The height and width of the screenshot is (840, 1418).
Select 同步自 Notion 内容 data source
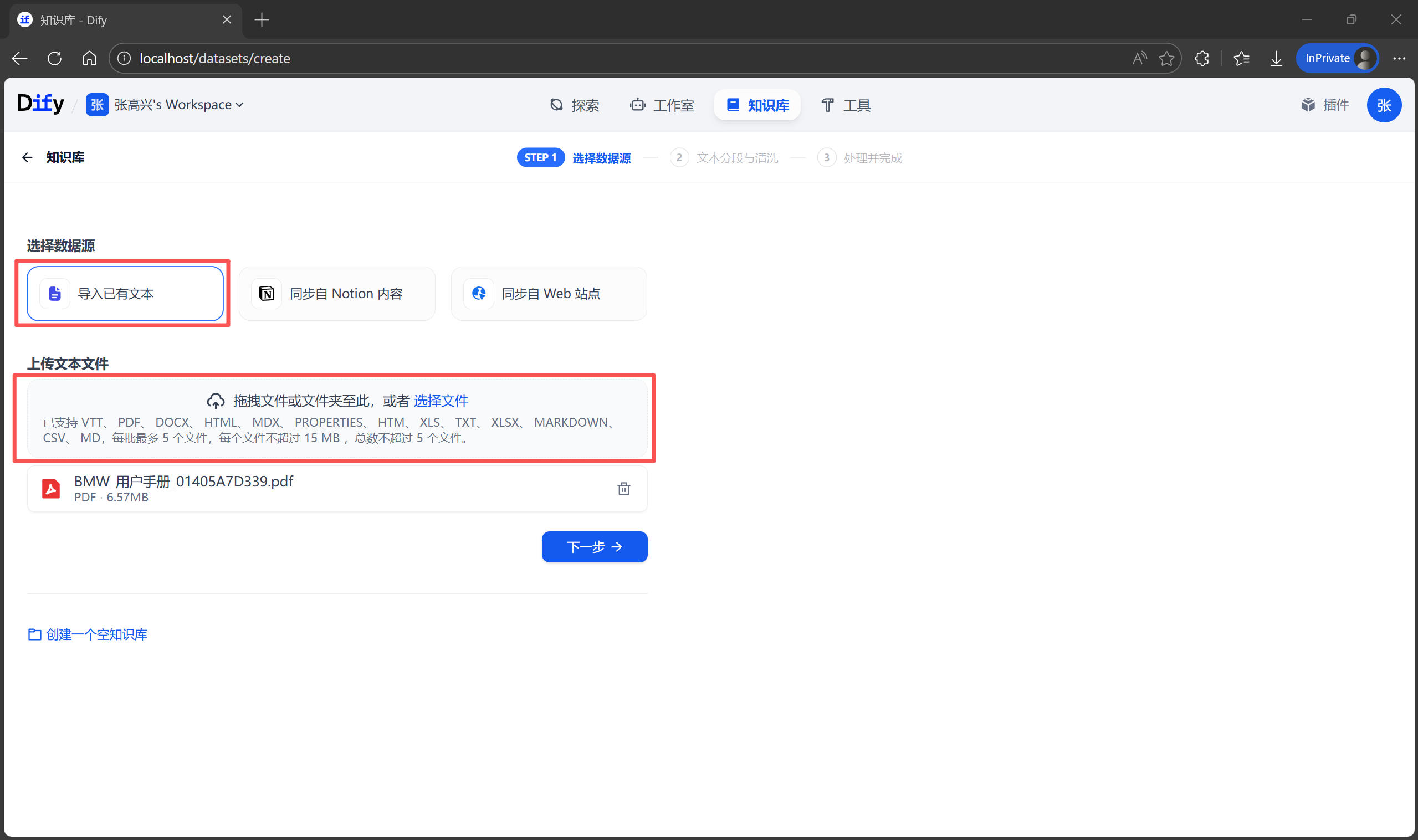337,294
